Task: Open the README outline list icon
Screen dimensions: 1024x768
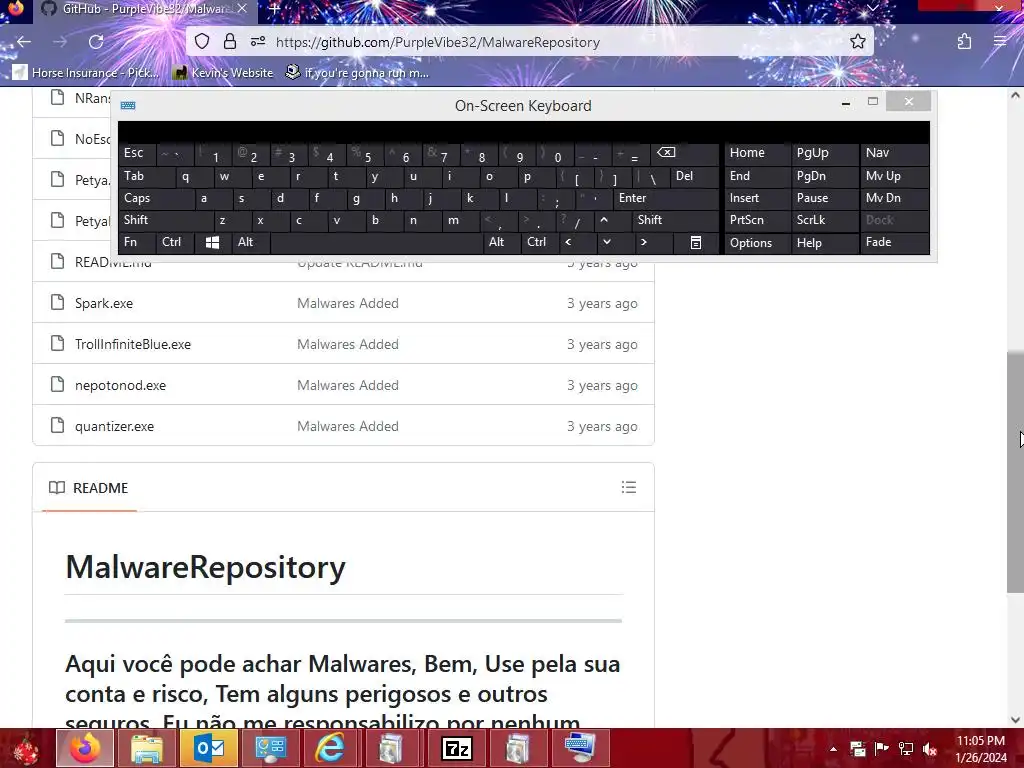Action: click(628, 487)
